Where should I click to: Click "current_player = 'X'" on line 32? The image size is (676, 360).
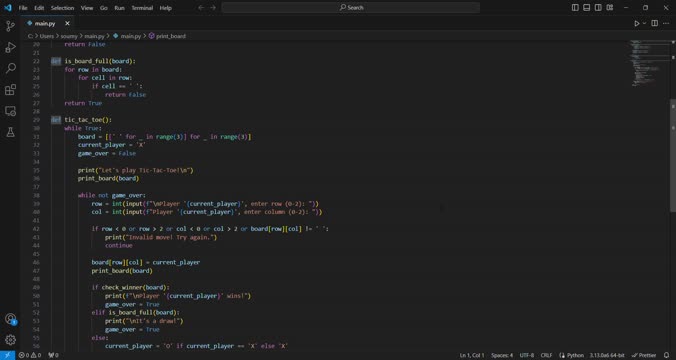pyautogui.click(x=112, y=145)
